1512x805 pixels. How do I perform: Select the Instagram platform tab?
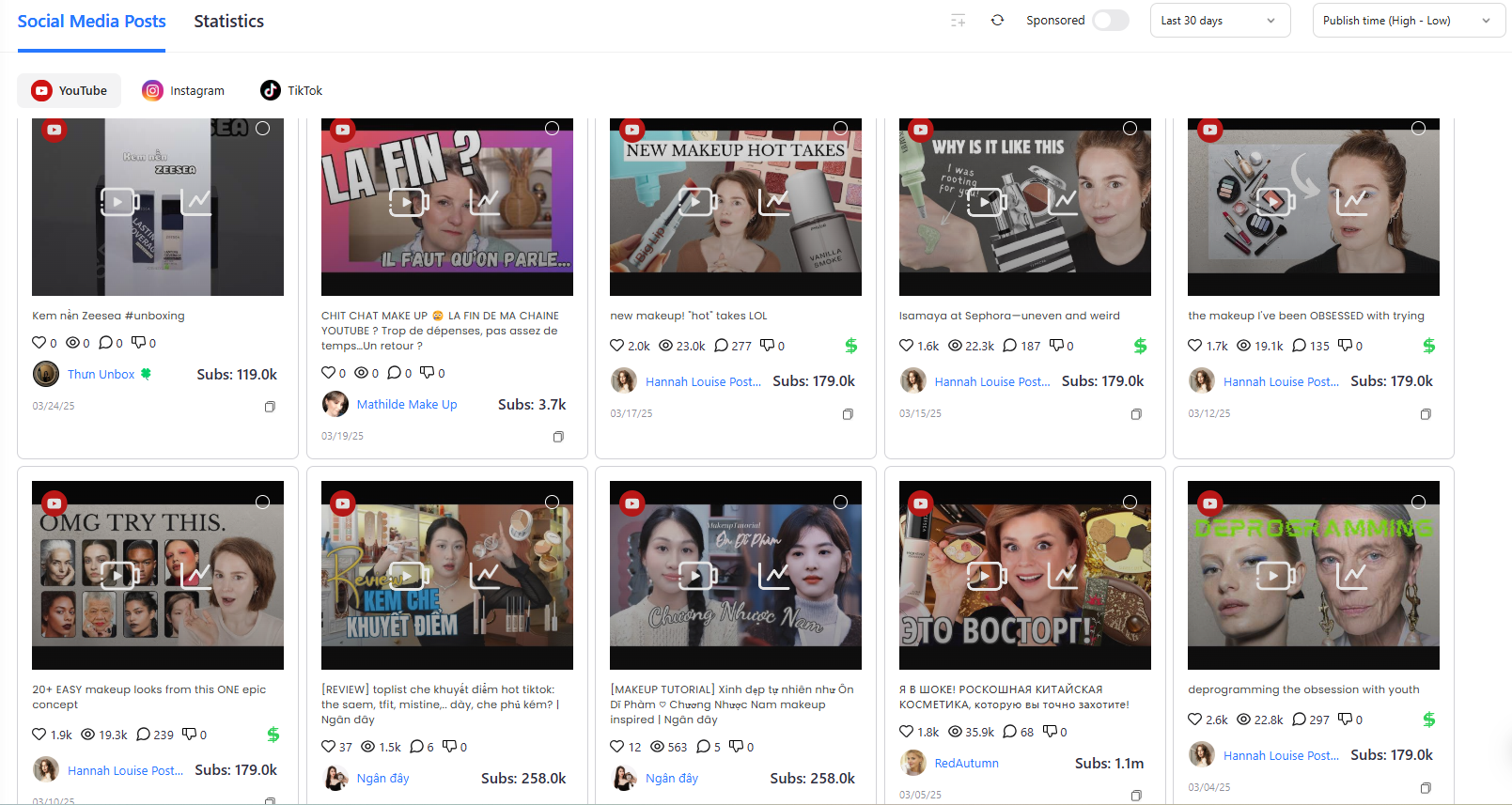(183, 91)
